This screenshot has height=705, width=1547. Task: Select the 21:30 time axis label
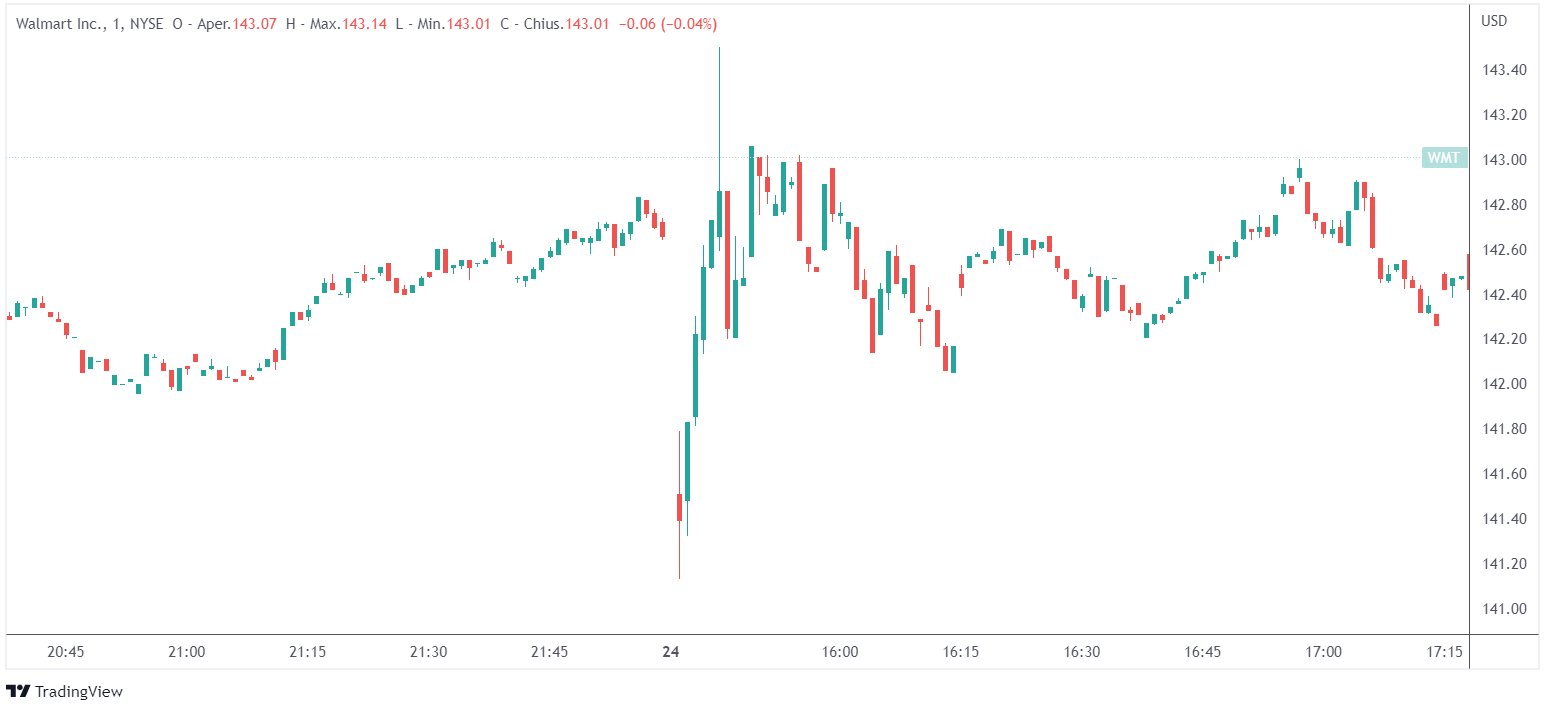(x=428, y=652)
